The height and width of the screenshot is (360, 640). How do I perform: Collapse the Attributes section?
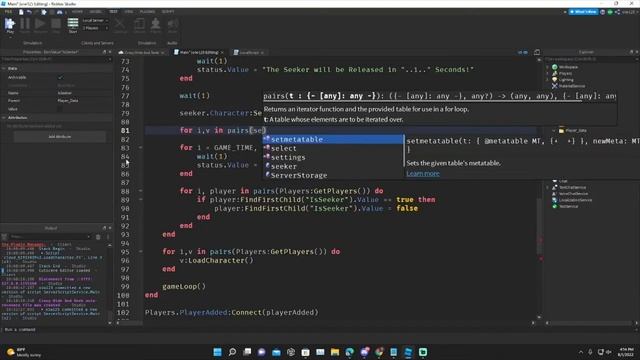(x=4, y=118)
